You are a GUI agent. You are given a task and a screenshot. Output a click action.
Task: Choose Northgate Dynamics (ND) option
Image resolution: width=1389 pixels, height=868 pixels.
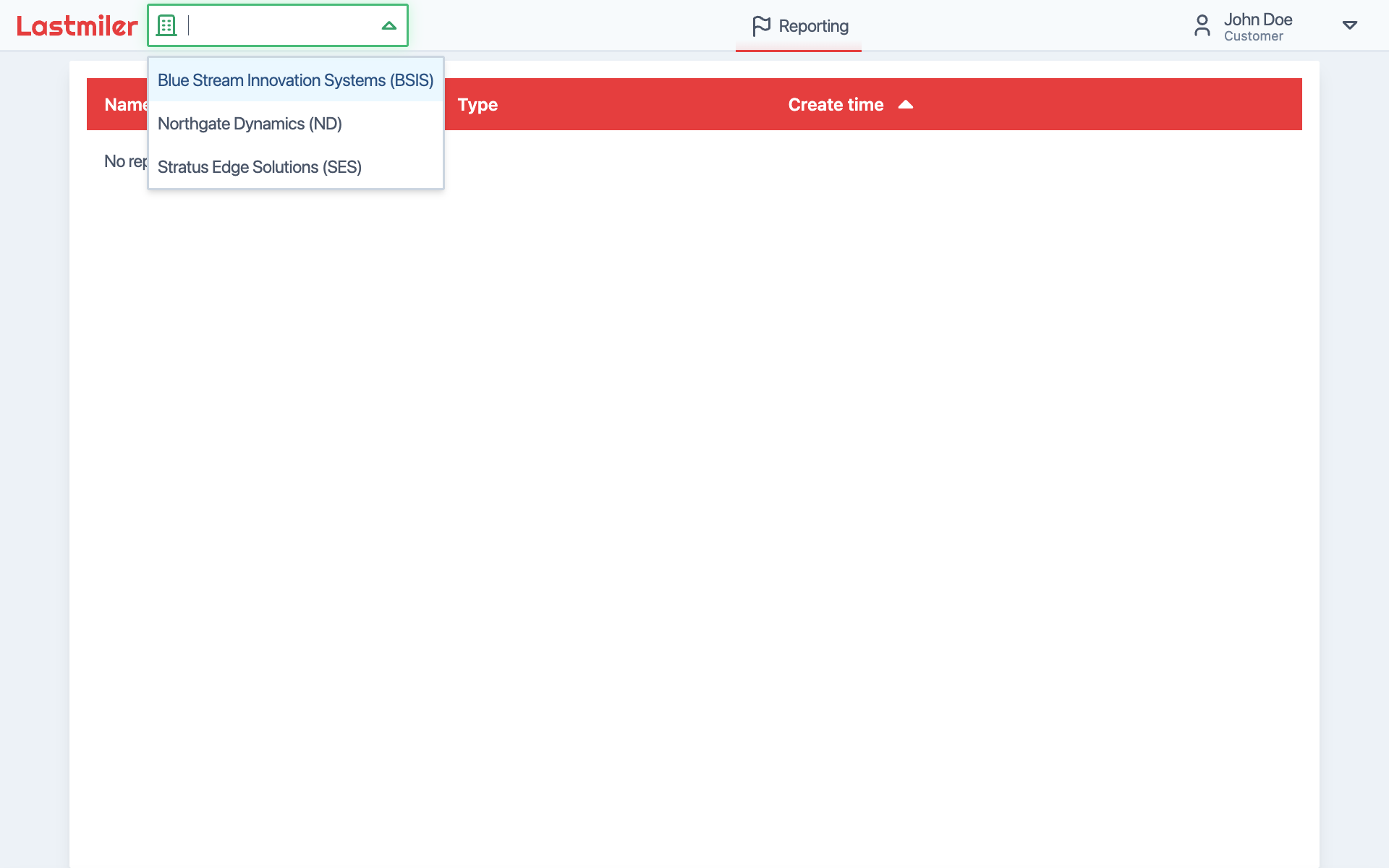[296, 124]
